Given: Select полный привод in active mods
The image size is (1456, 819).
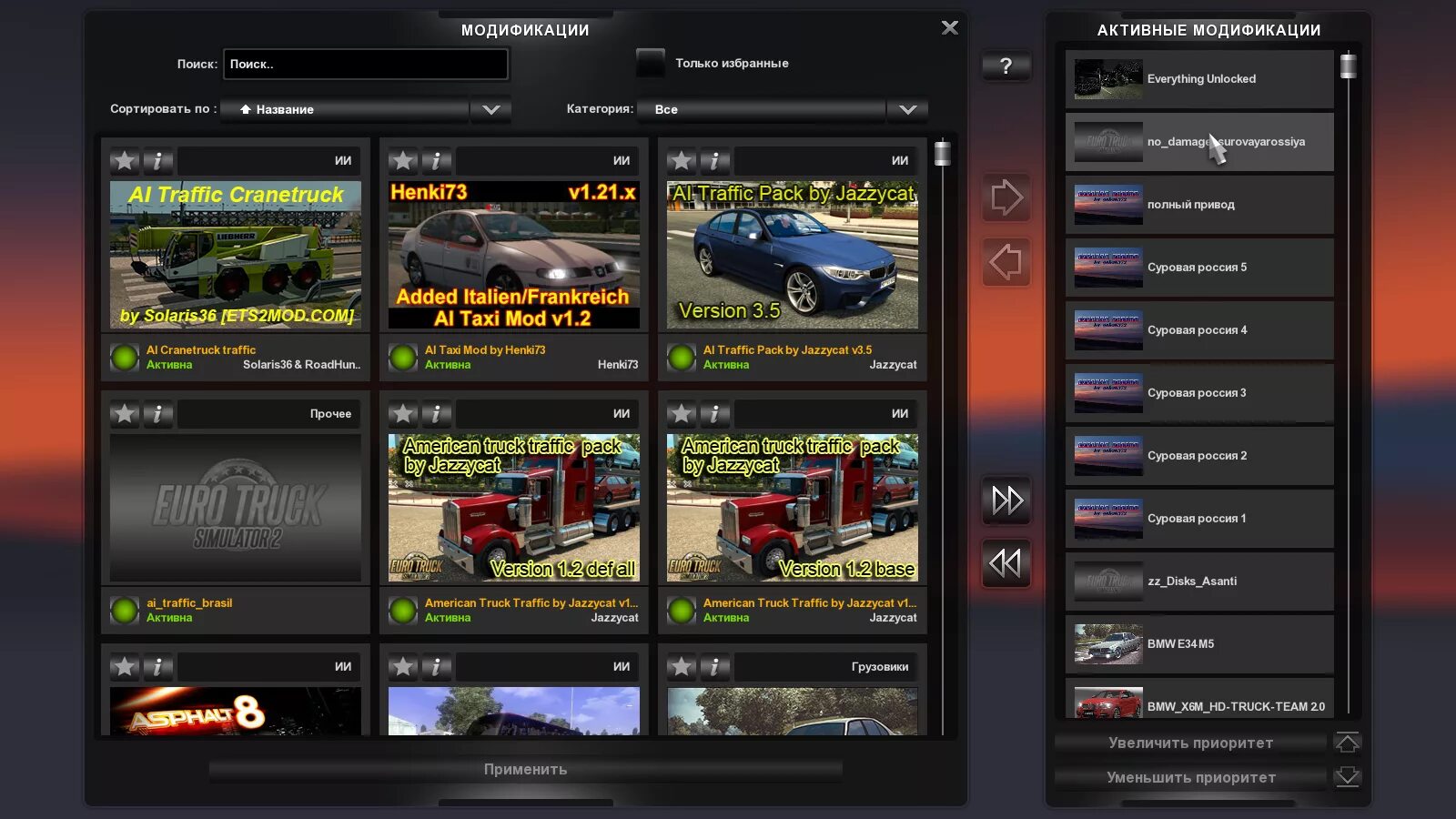Looking at the screenshot, I should point(1199,205).
